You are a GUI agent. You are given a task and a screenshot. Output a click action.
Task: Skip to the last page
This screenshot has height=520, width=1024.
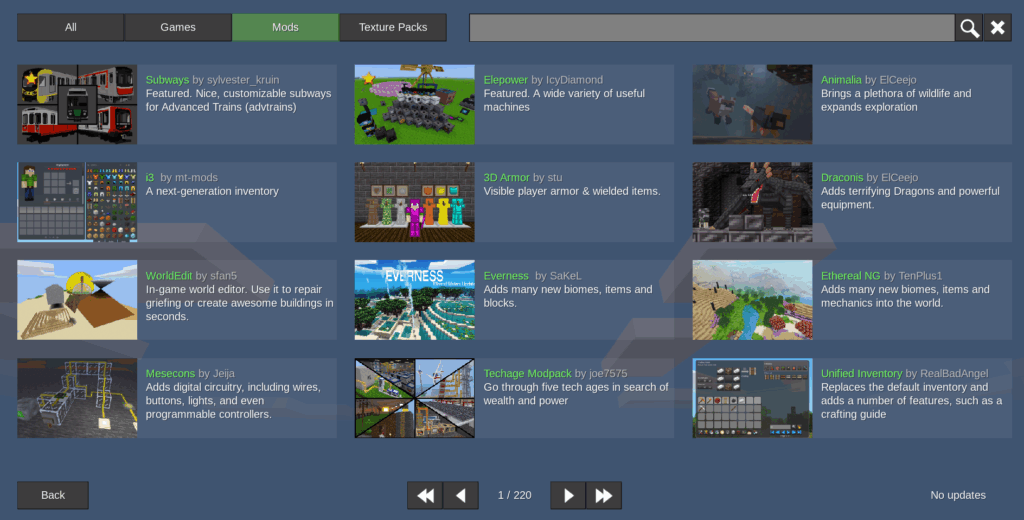(x=604, y=495)
